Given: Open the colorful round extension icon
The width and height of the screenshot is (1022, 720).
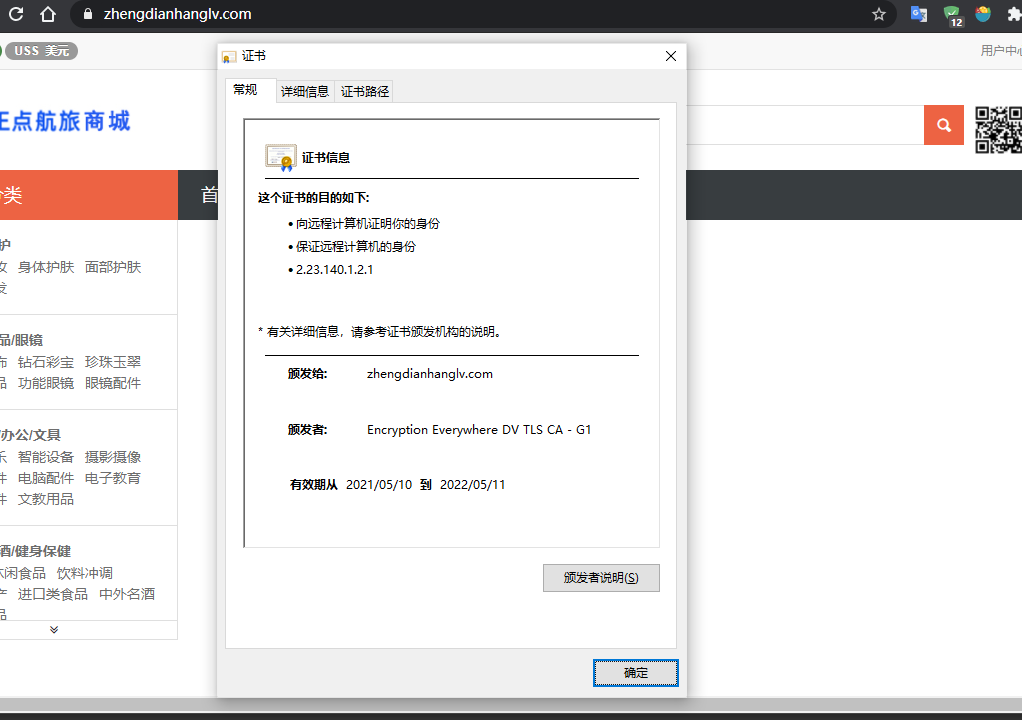Looking at the screenshot, I should [983, 14].
